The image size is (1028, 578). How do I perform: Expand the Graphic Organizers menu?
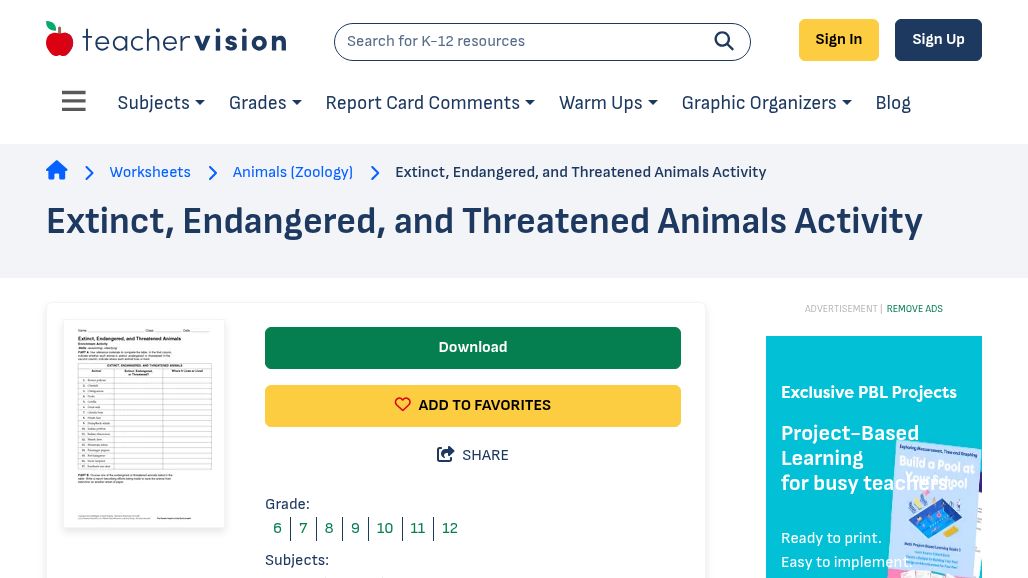coord(766,103)
